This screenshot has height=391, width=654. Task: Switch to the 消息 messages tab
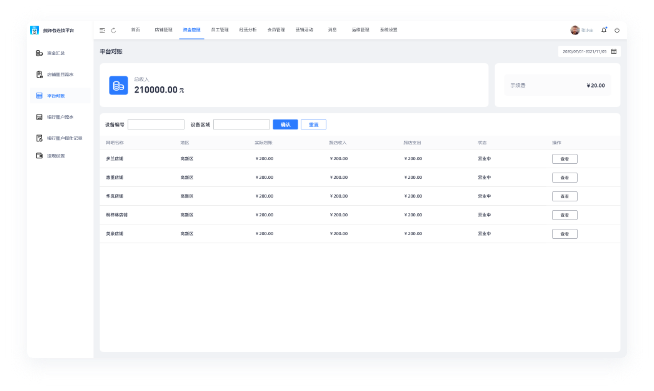pos(332,30)
